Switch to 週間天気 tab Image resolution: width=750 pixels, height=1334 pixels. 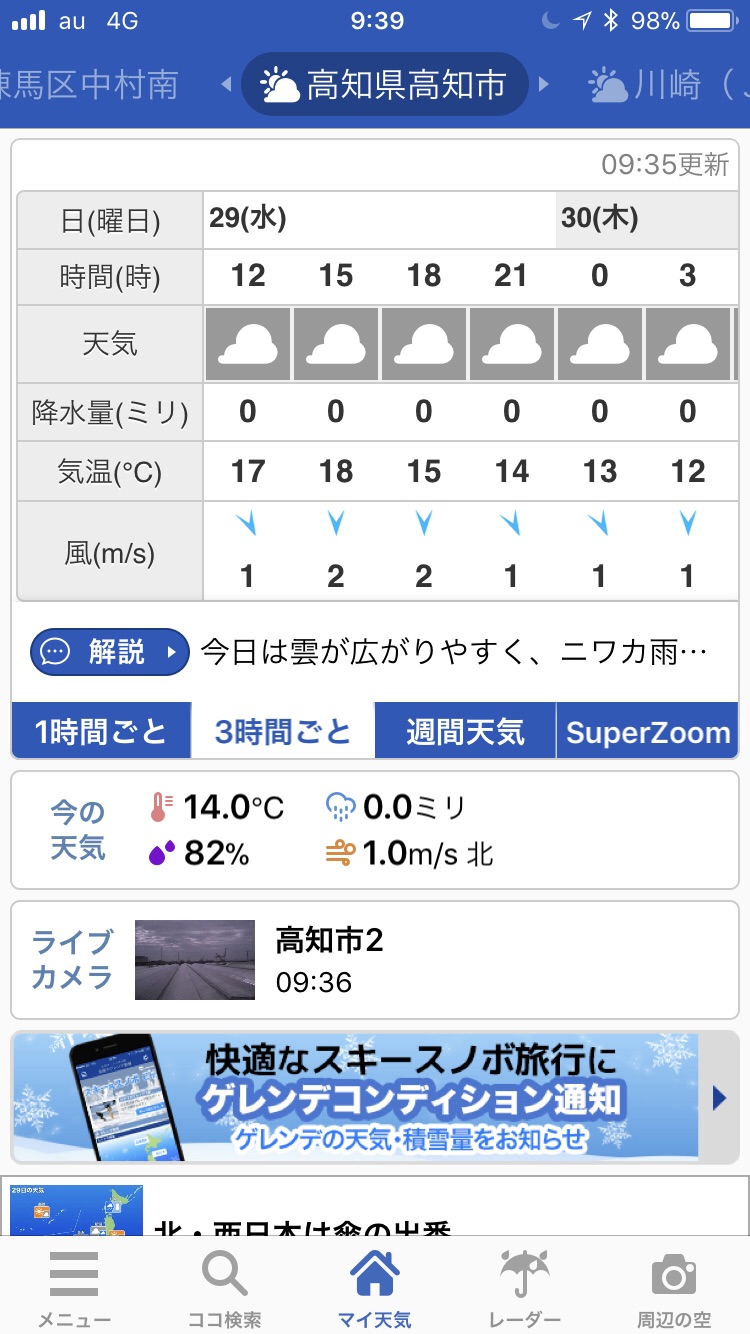pyautogui.click(x=465, y=731)
